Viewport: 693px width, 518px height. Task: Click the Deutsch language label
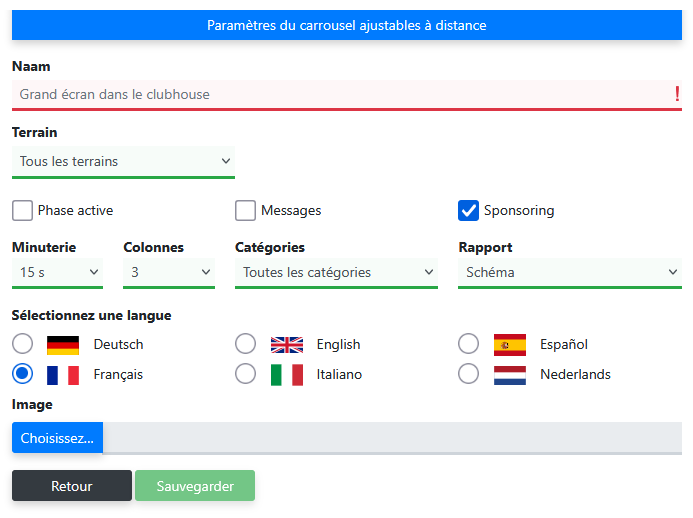[x=118, y=344]
